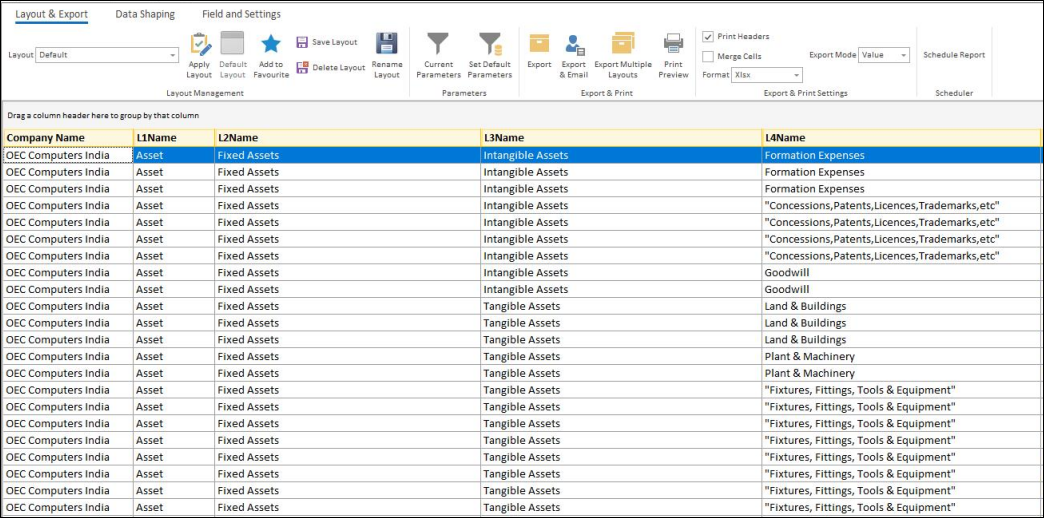Click the Export & Email icon
Viewport: 1044px width, 518px height.
point(574,45)
